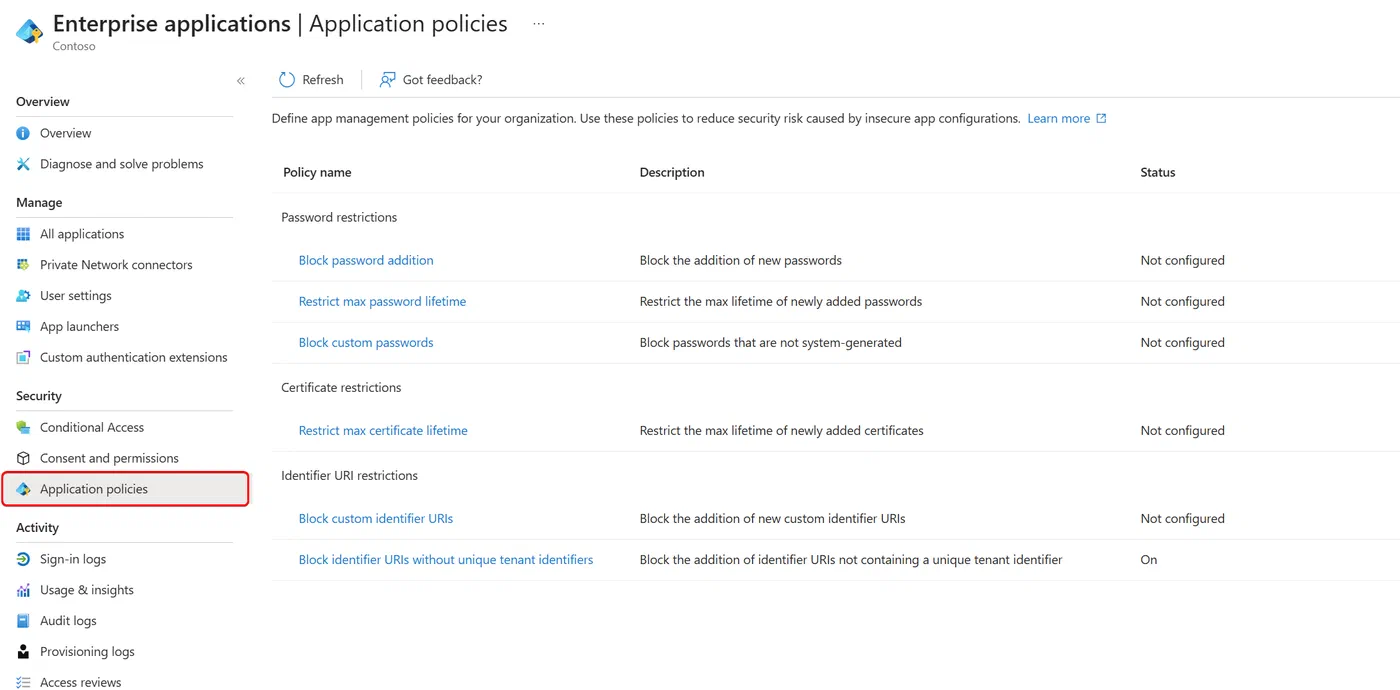Click 'Block passwords that are not system-generated' text

(x=771, y=342)
